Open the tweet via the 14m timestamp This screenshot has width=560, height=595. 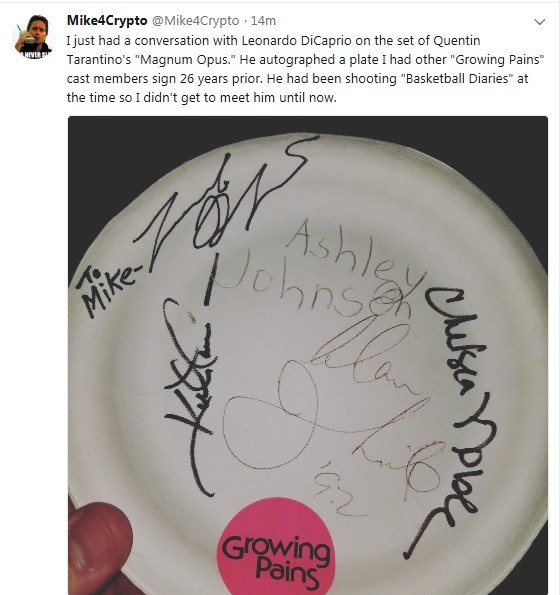coord(263,20)
